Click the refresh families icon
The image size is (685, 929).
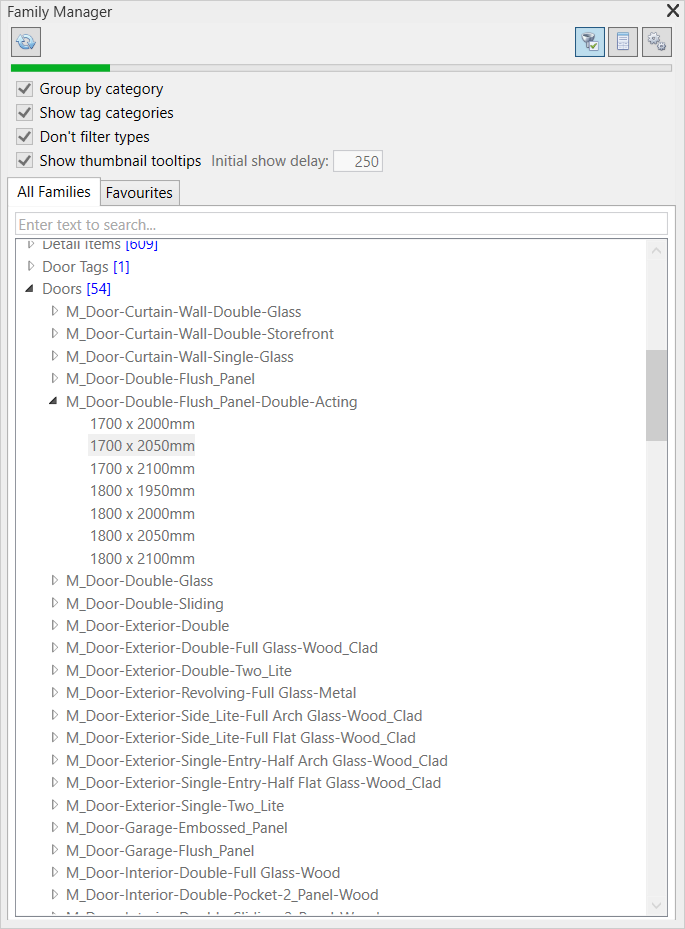(25, 42)
